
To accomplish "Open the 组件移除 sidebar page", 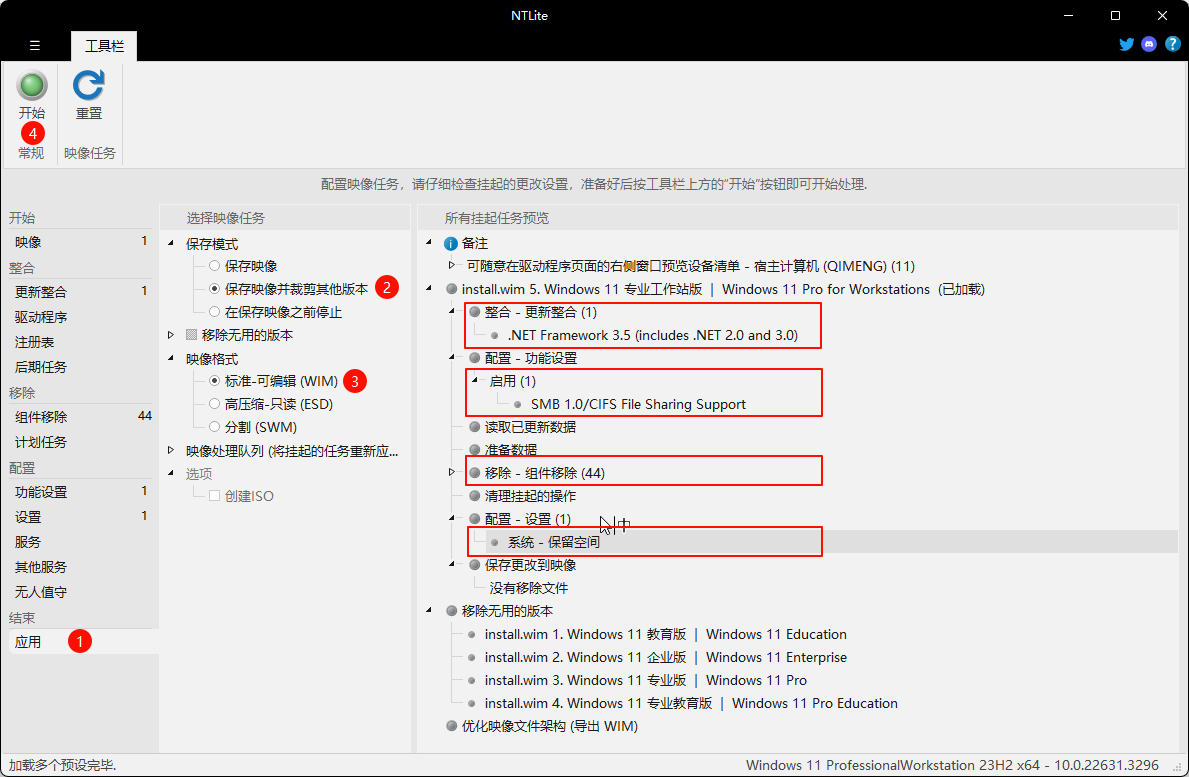I will point(80,417).
